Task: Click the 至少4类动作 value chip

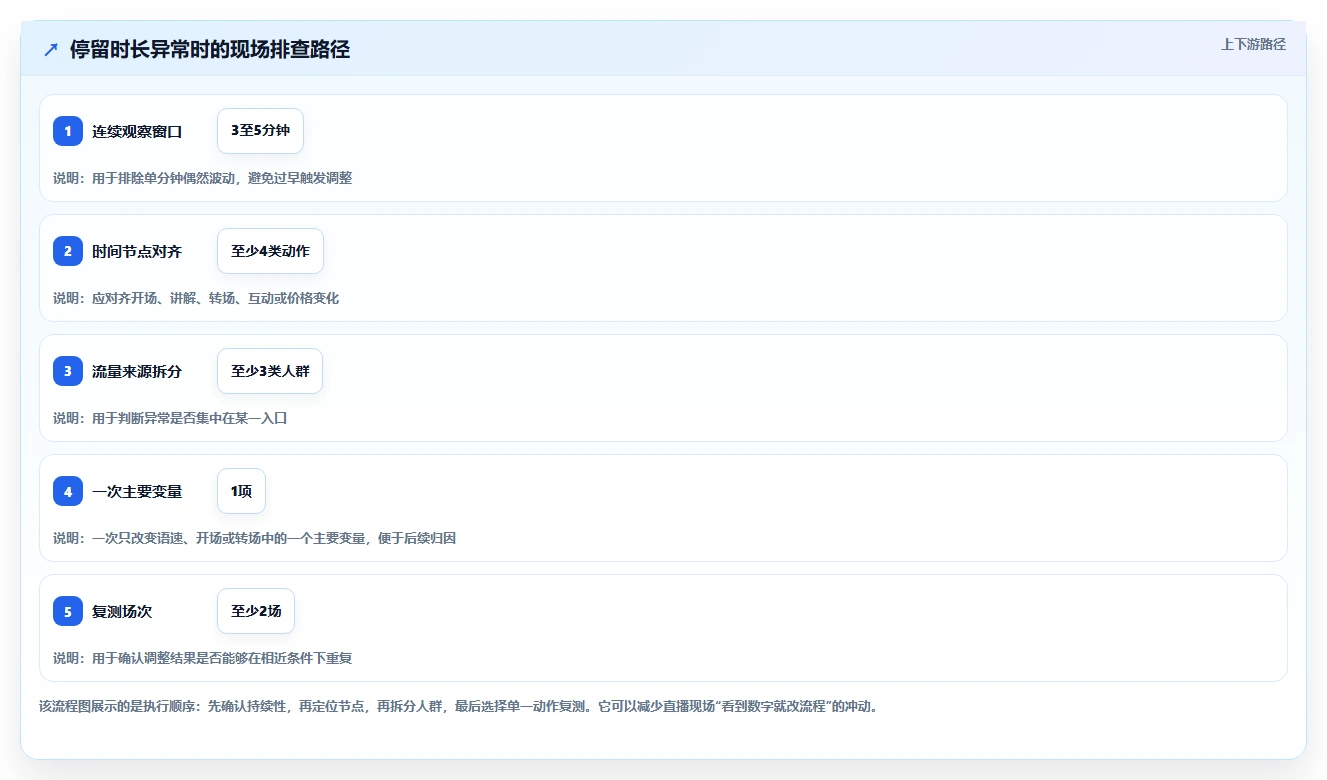Action: (x=270, y=251)
